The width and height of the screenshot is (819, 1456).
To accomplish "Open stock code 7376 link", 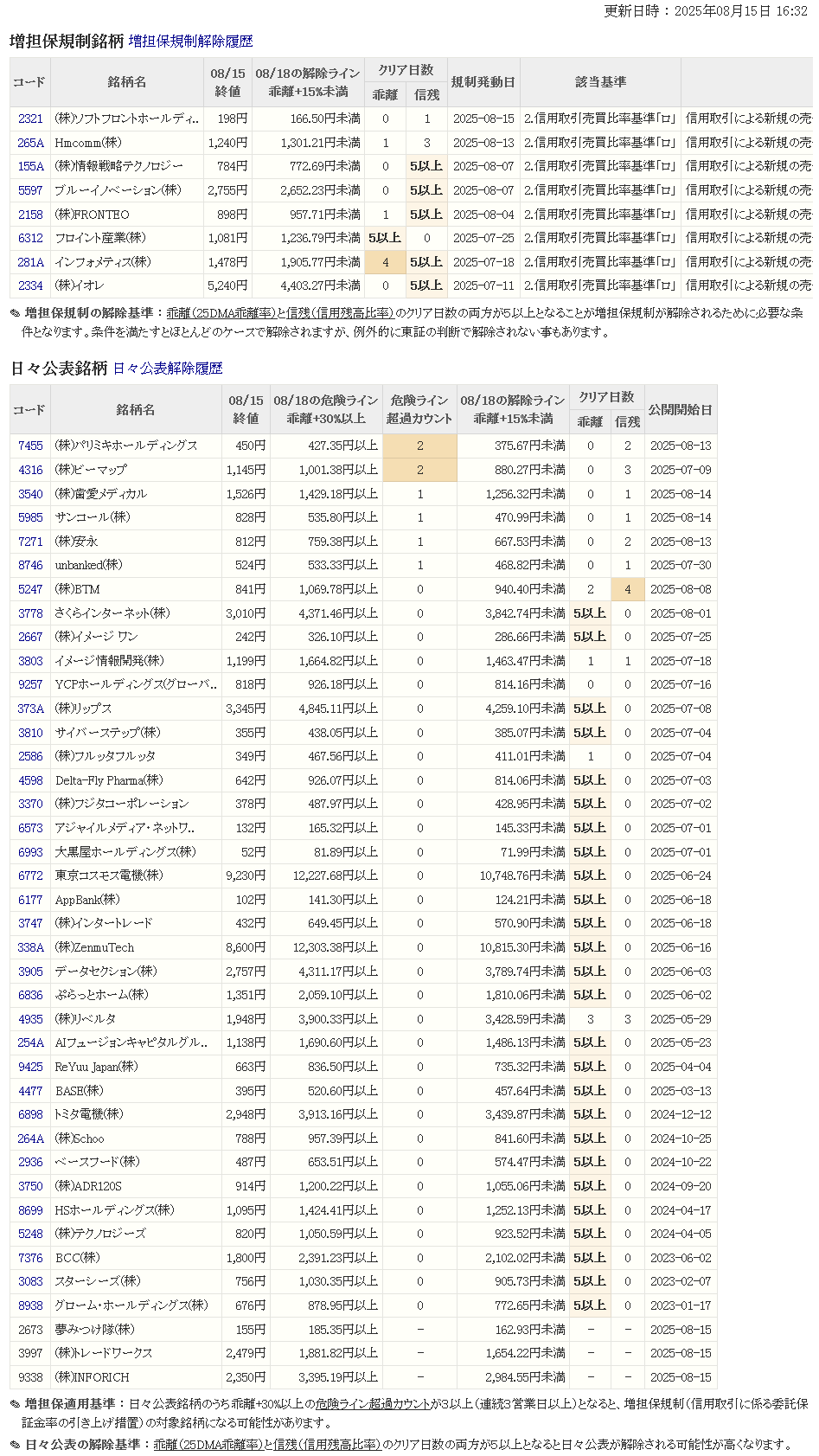I will 30,1258.
